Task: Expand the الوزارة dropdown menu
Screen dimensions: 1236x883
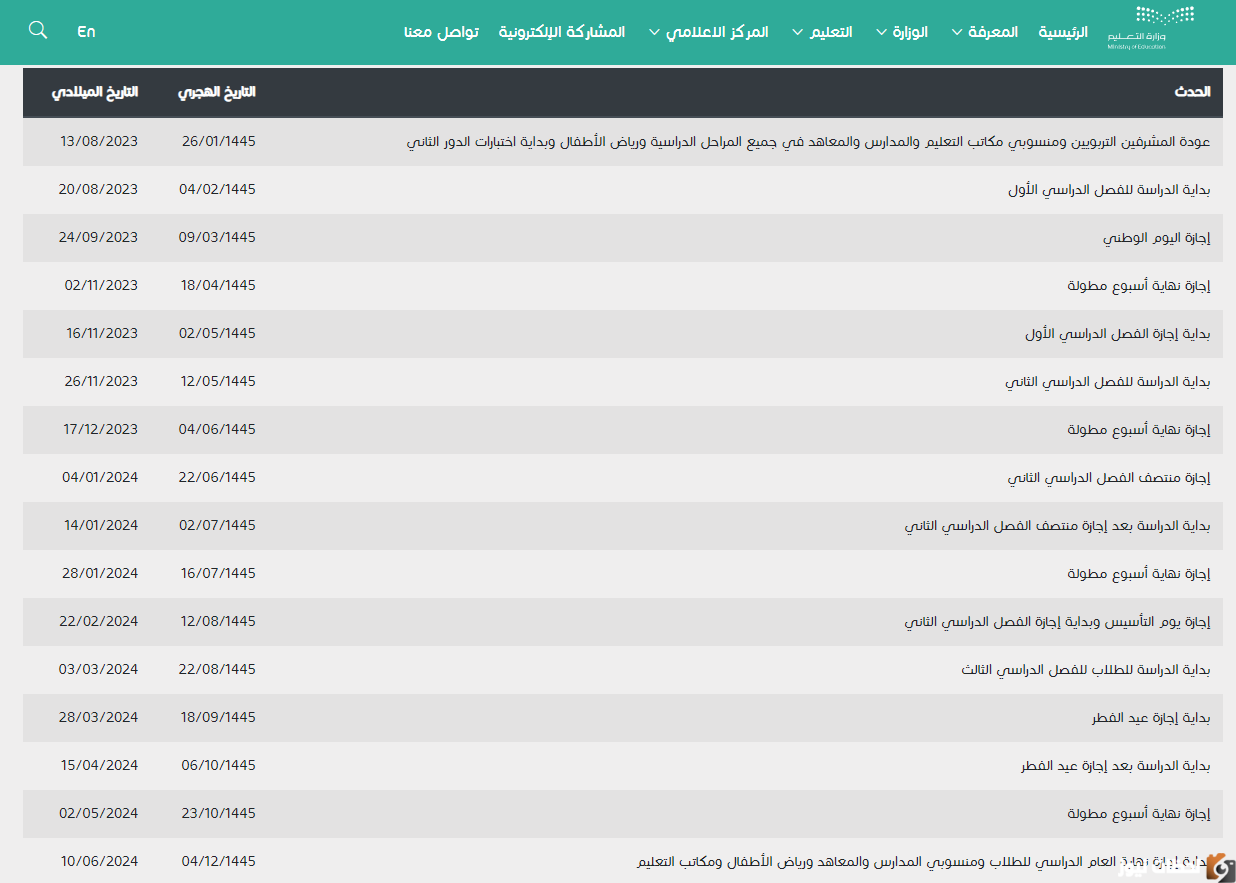Action: pyautogui.click(x=901, y=31)
